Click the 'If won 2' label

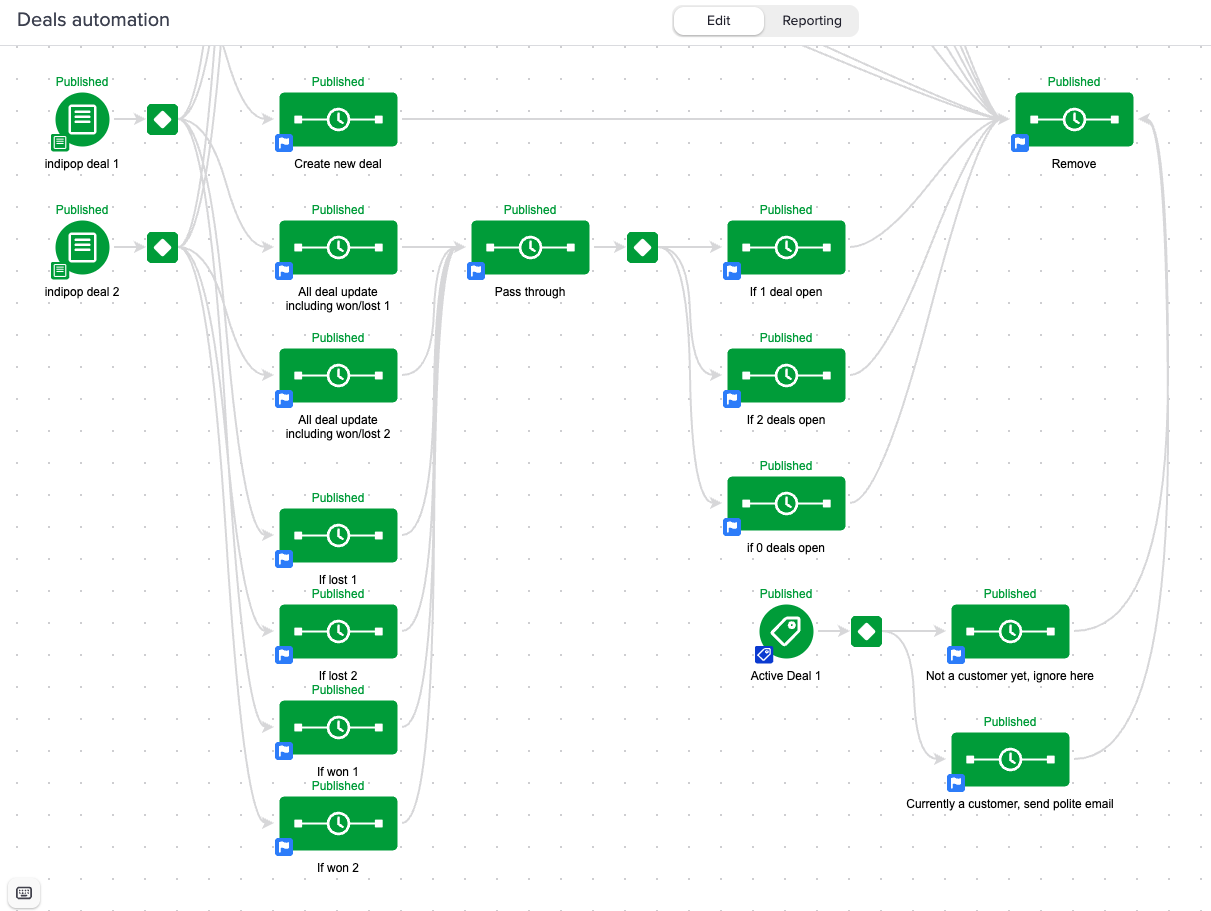click(x=338, y=868)
